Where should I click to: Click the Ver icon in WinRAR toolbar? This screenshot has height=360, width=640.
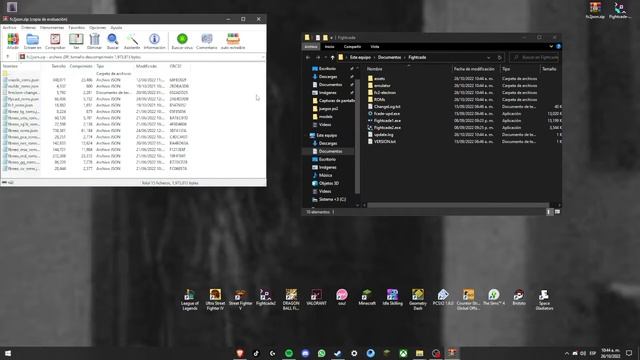pos(76,41)
